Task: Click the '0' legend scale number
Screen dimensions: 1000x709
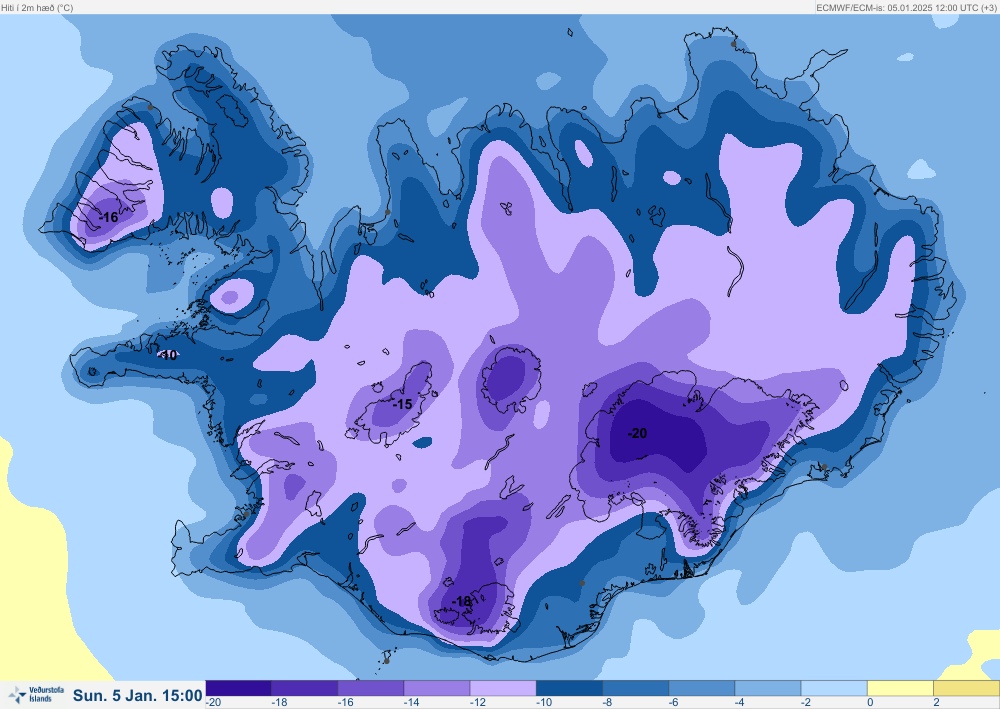Action: click(870, 703)
